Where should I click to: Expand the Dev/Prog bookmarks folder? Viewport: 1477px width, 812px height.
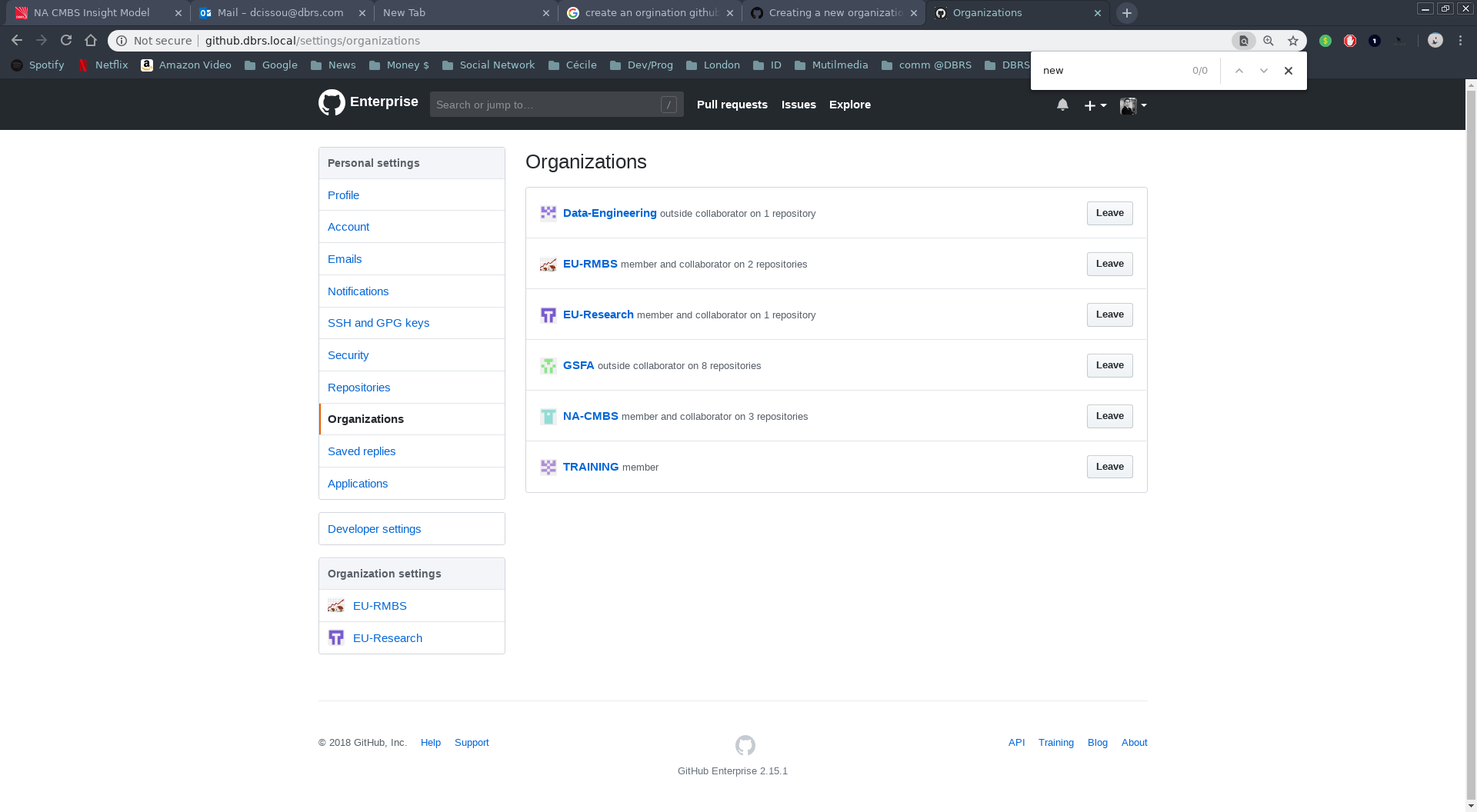point(642,65)
